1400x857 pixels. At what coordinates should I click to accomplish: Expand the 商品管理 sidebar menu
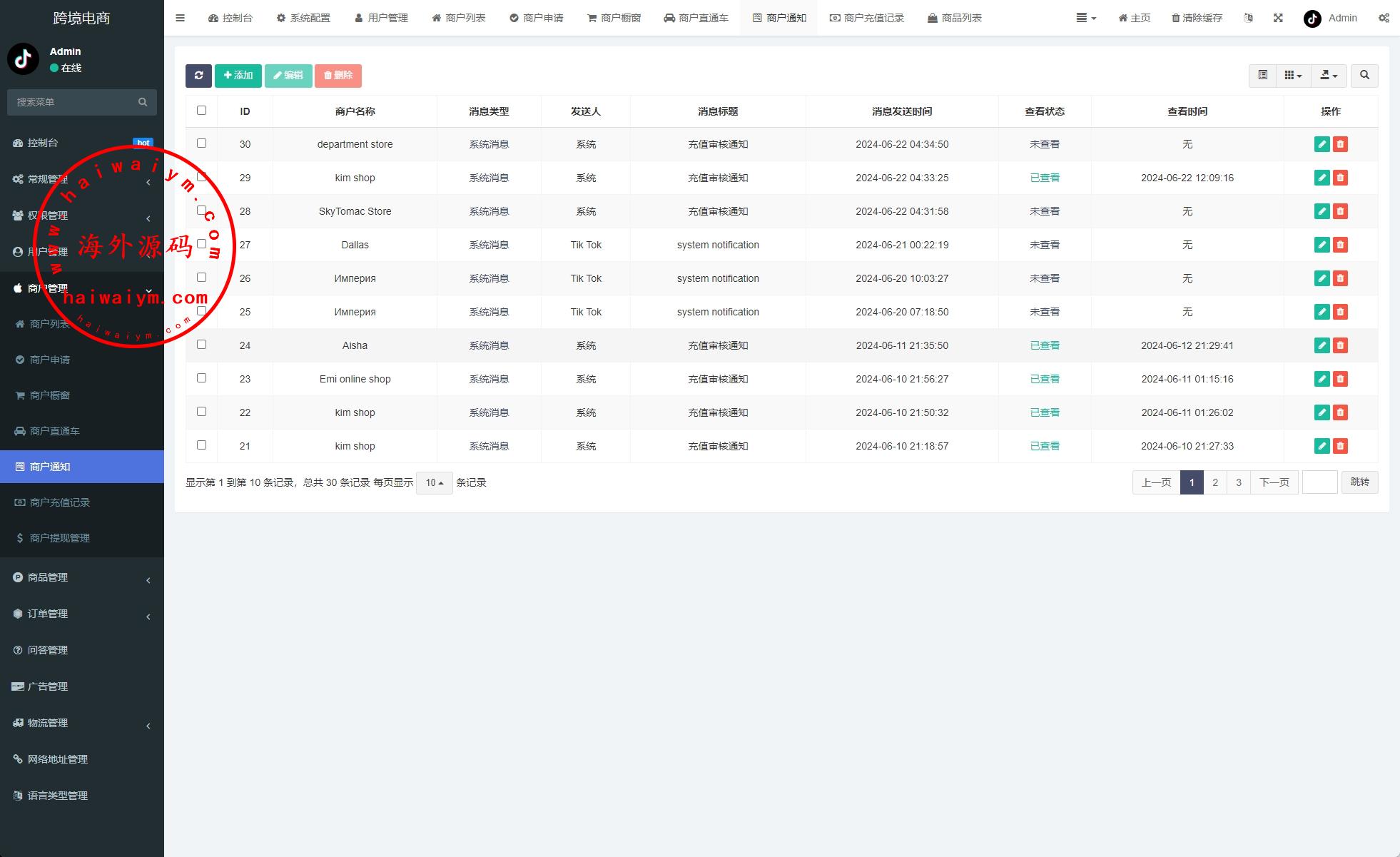click(48, 577)
